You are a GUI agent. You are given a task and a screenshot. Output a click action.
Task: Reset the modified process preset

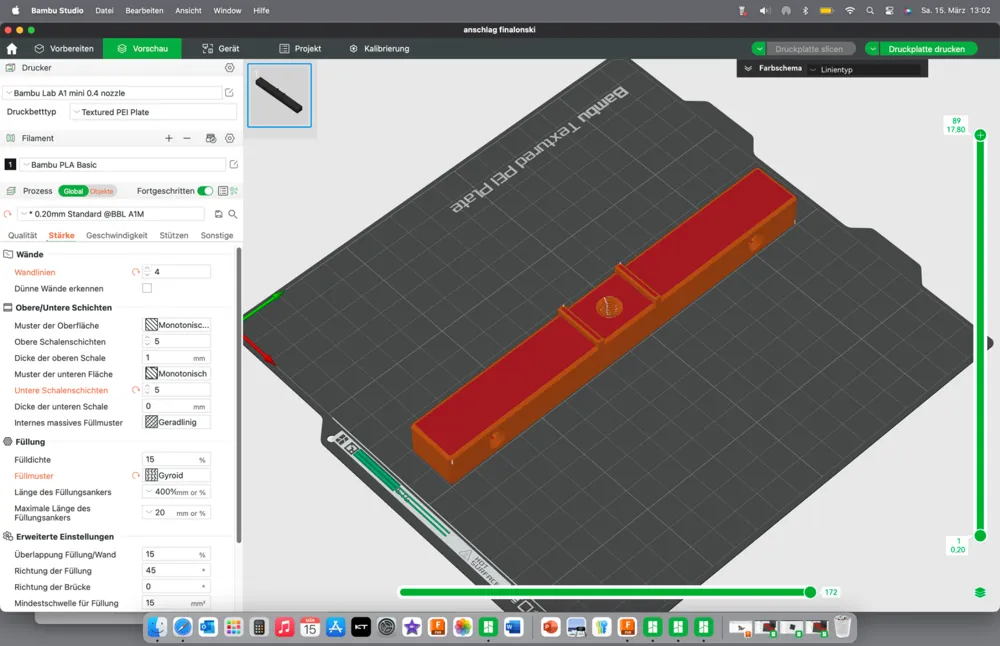[8, 214]
